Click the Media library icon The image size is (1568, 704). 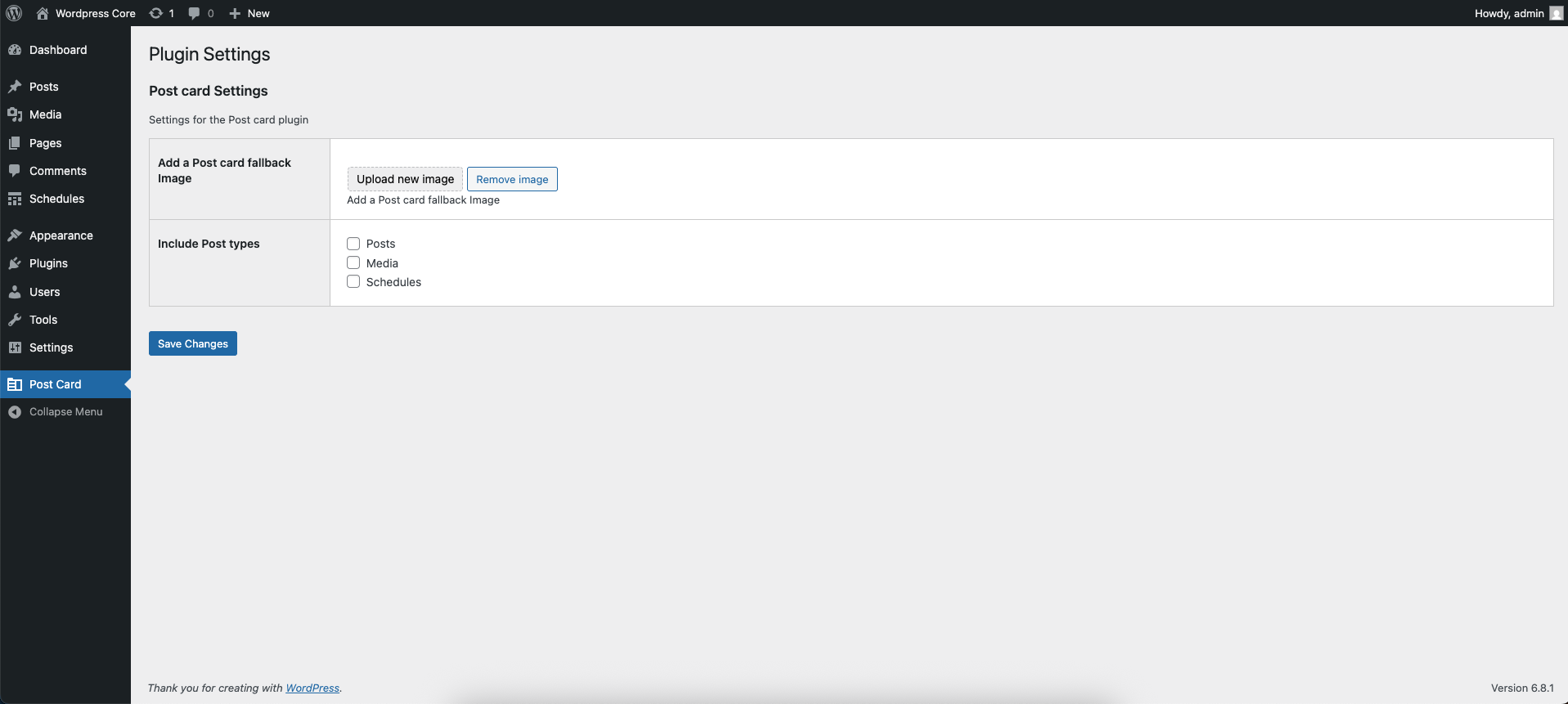15,114
